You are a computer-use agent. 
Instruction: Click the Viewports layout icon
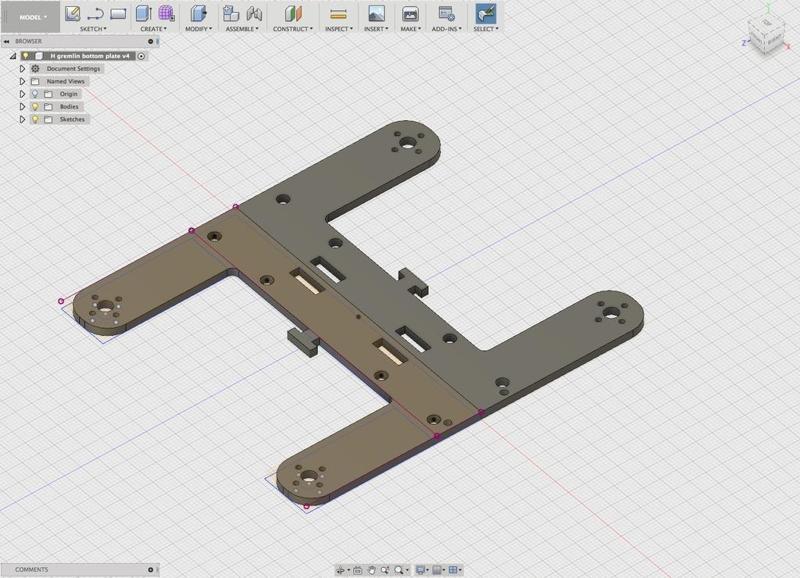[x=453, y=570]
